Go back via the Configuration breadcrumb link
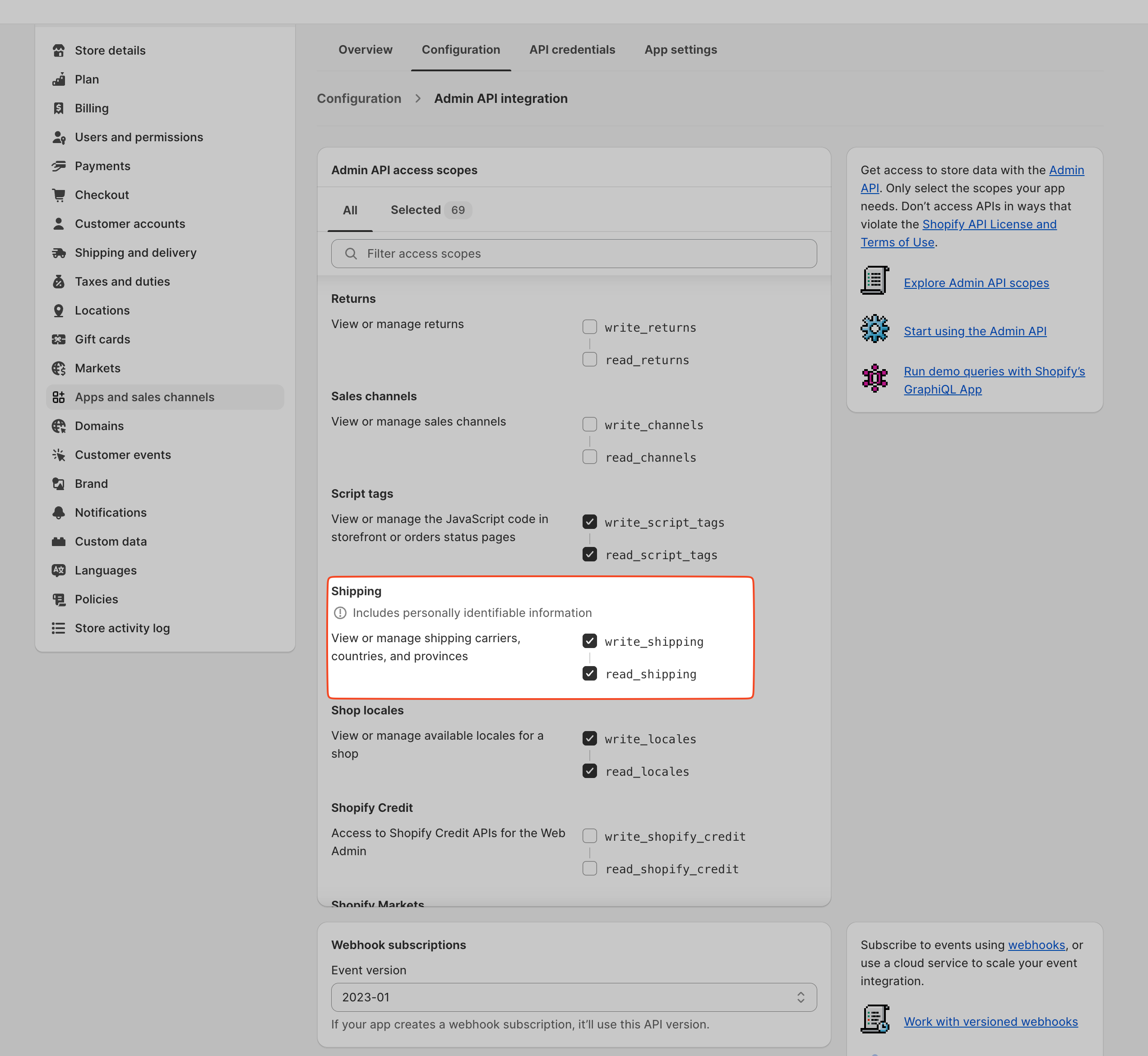 click(359, 99)
